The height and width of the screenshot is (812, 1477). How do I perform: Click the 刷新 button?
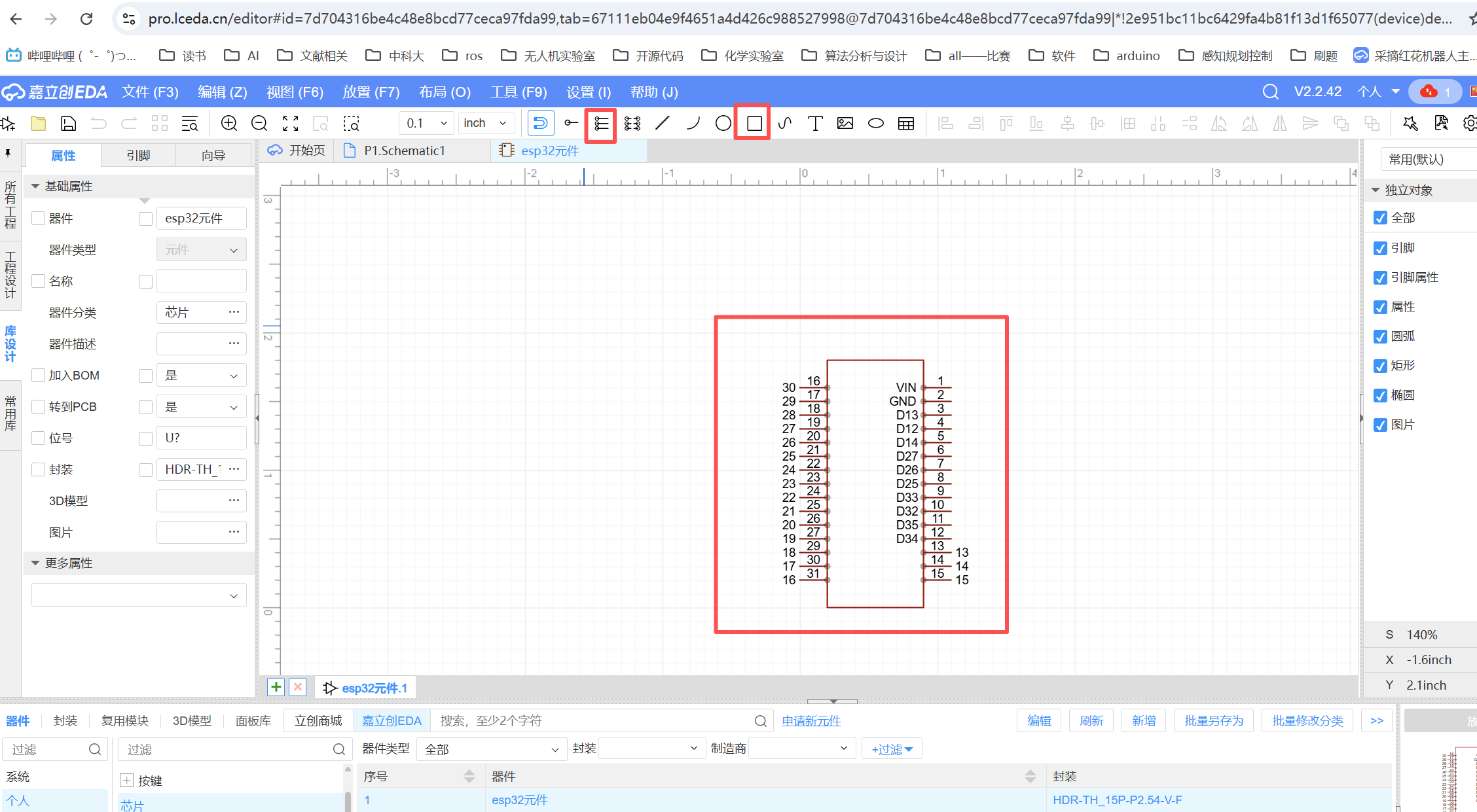click(x=1091, y=720)
